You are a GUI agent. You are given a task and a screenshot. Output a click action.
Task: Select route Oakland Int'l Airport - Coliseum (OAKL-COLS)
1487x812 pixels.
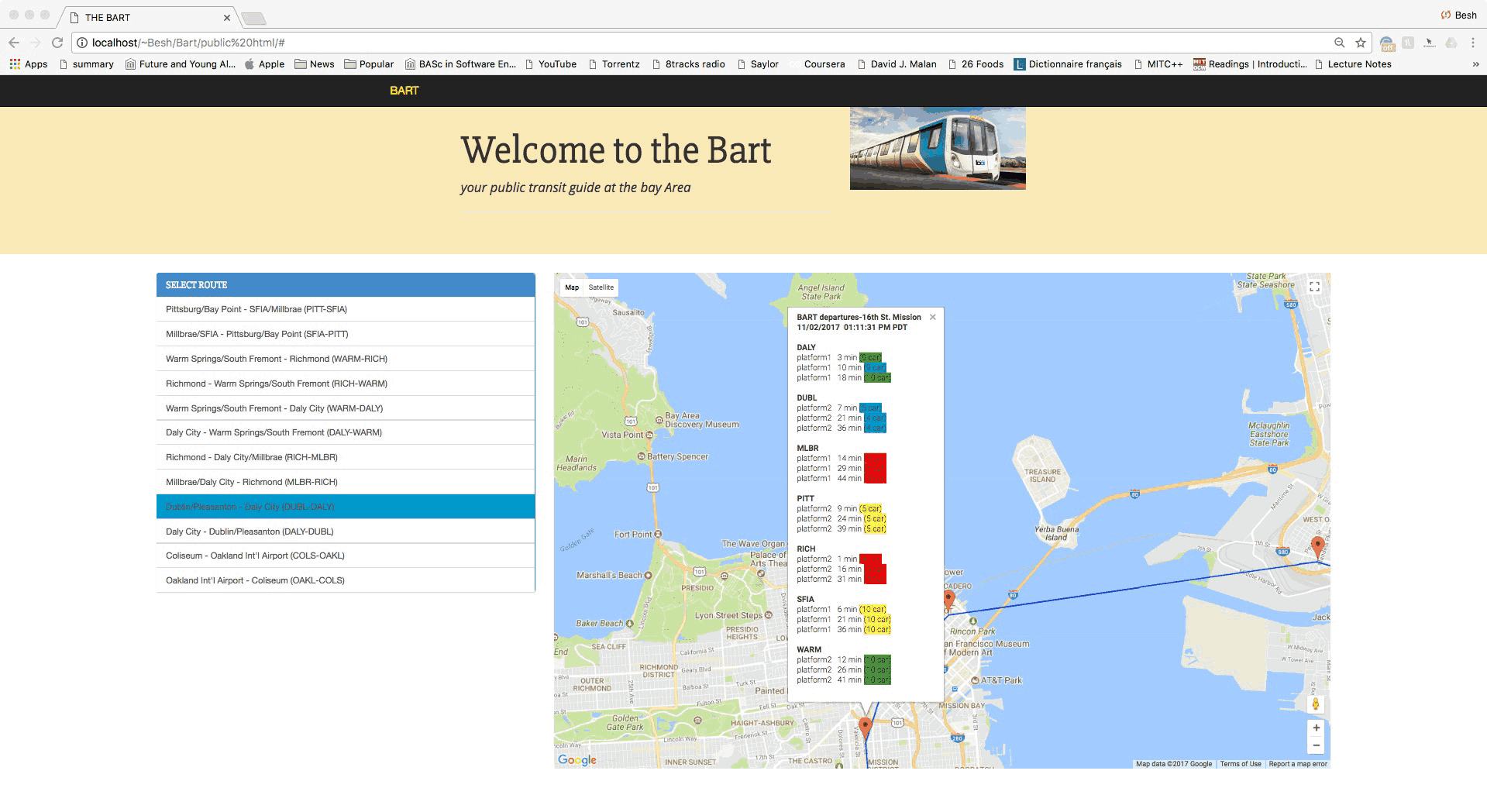(x=346, y=580)
